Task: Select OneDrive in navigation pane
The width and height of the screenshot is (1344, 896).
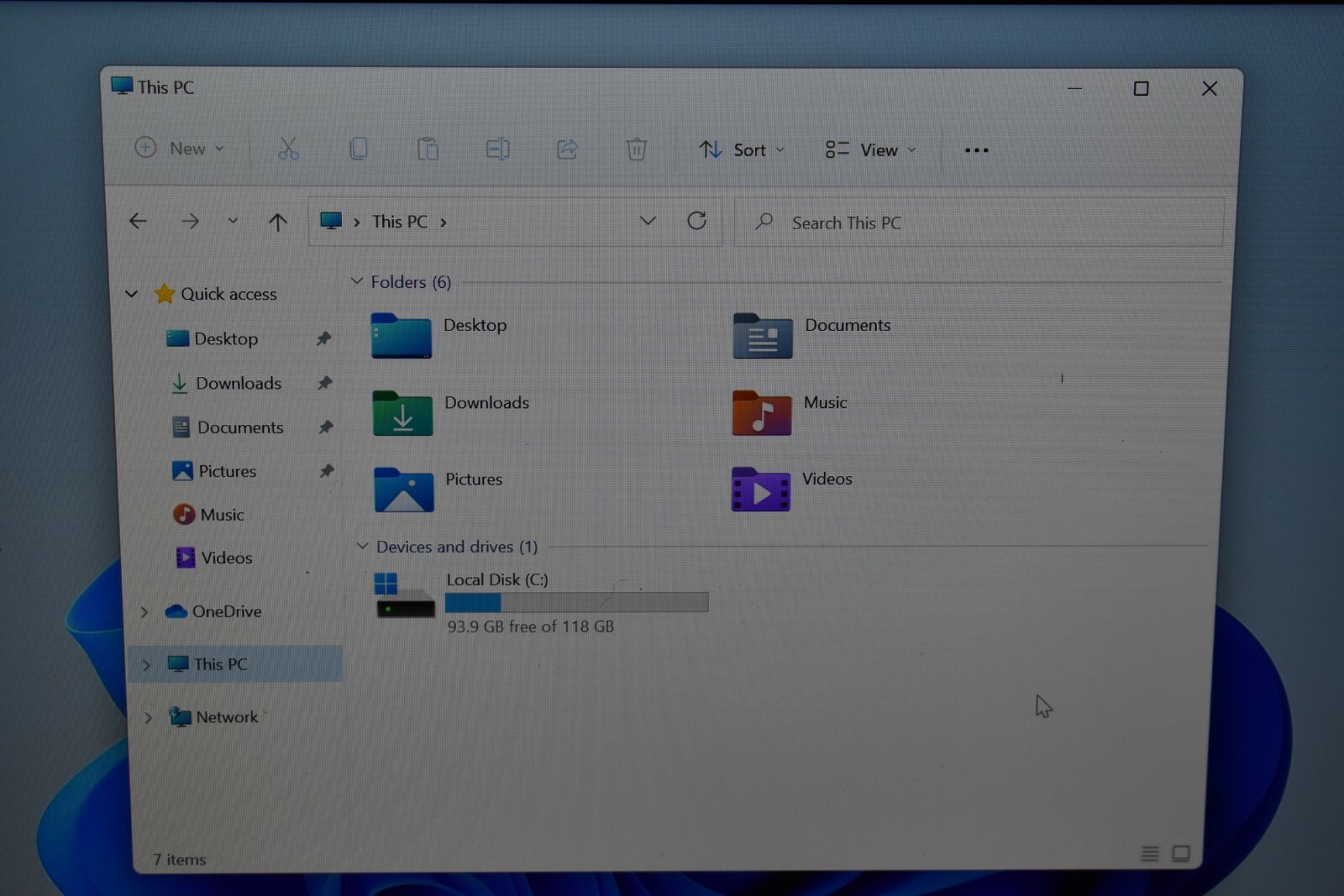Action: (x=227, y=611)
